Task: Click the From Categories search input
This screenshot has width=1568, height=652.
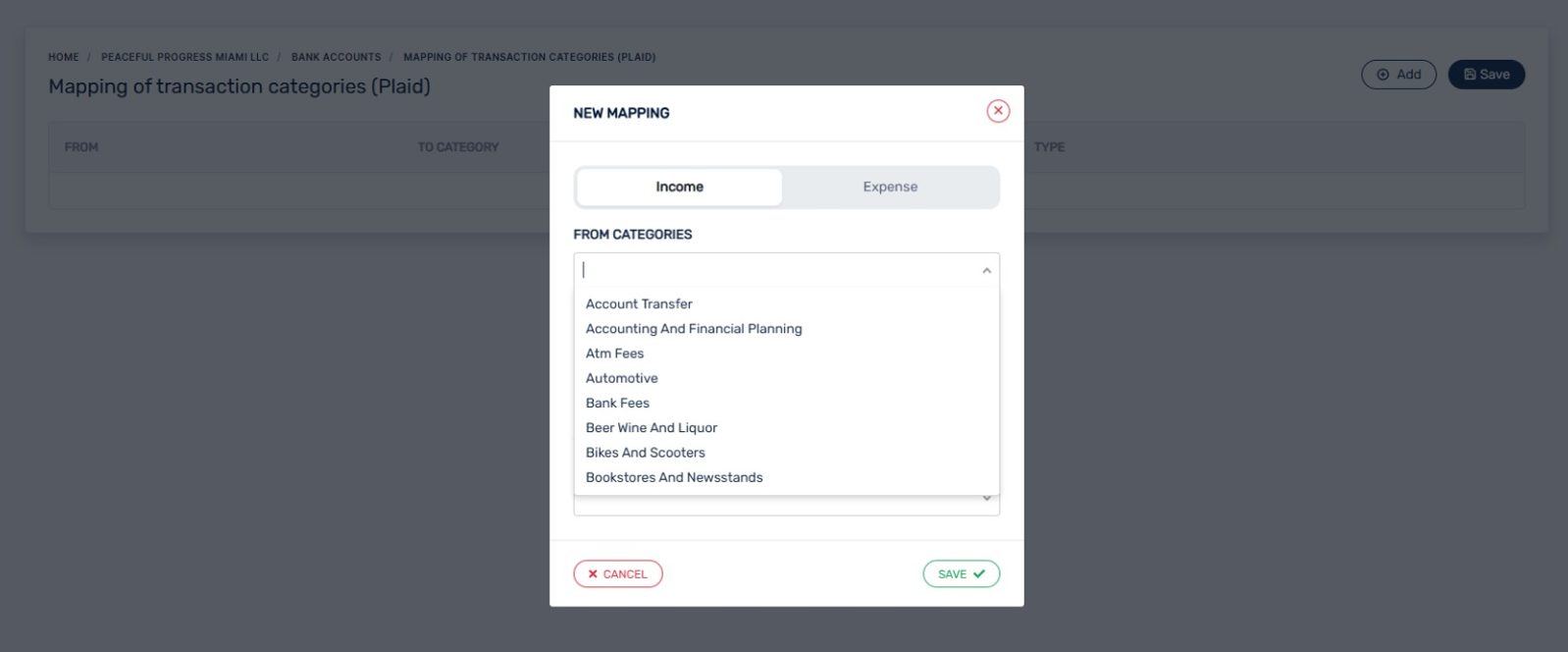Action: tap(775, 270)
